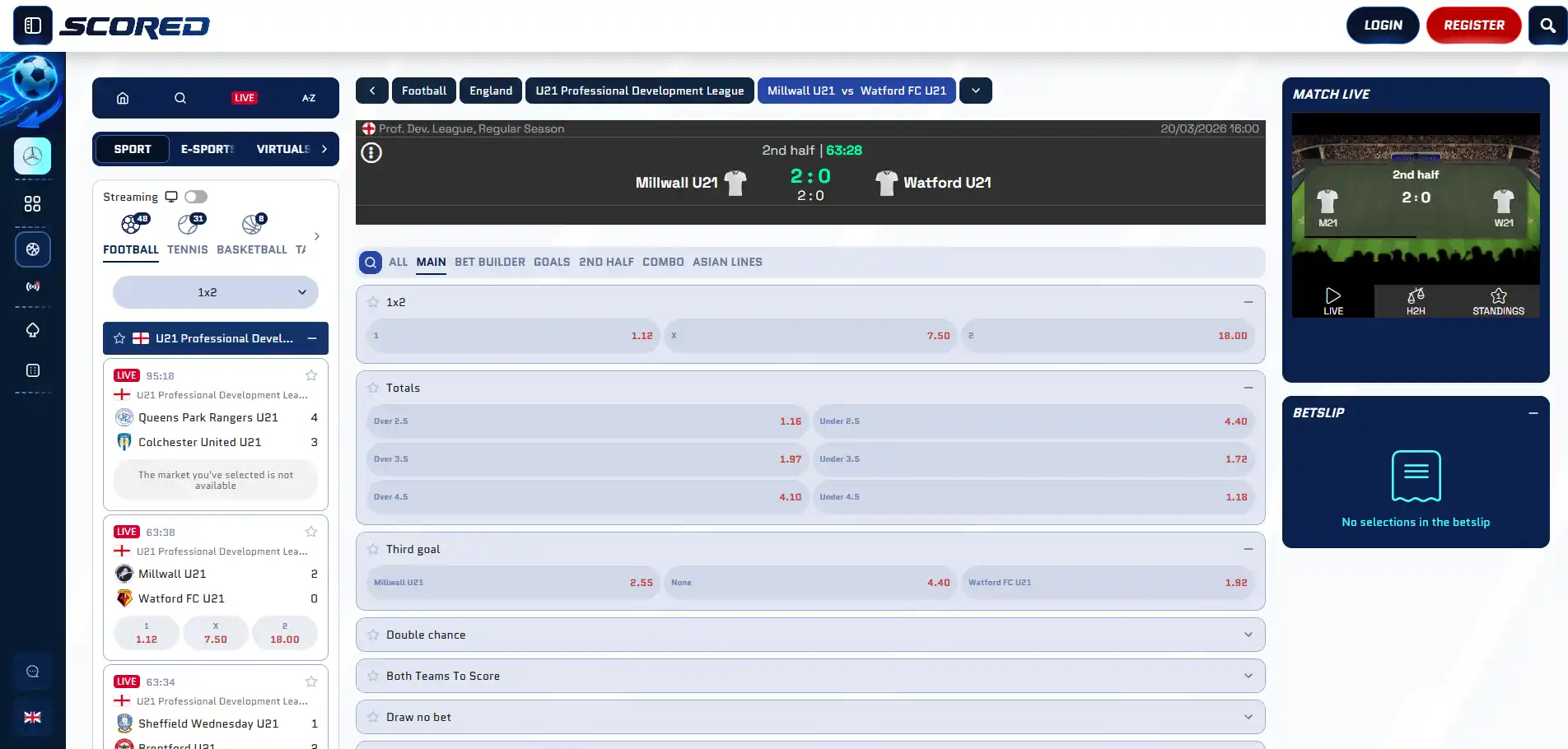Viewport: 1568px width, 749px height.
Task: Favorite the 1x2 market star
Action: point(373,302)
